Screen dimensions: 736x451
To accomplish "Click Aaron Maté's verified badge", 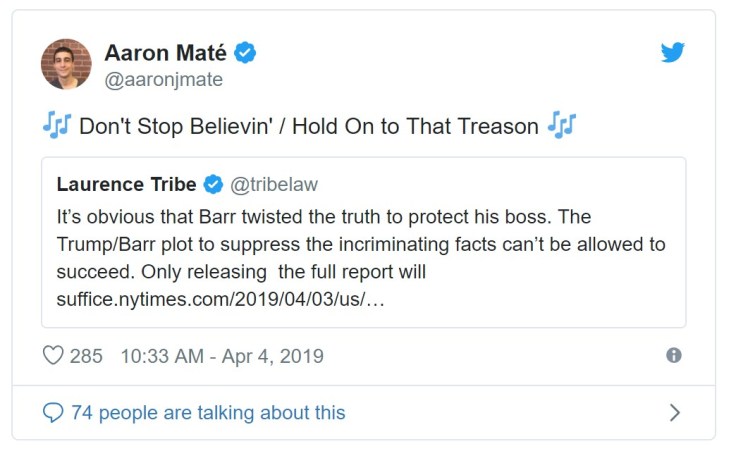I will click(x=245, y=53).
